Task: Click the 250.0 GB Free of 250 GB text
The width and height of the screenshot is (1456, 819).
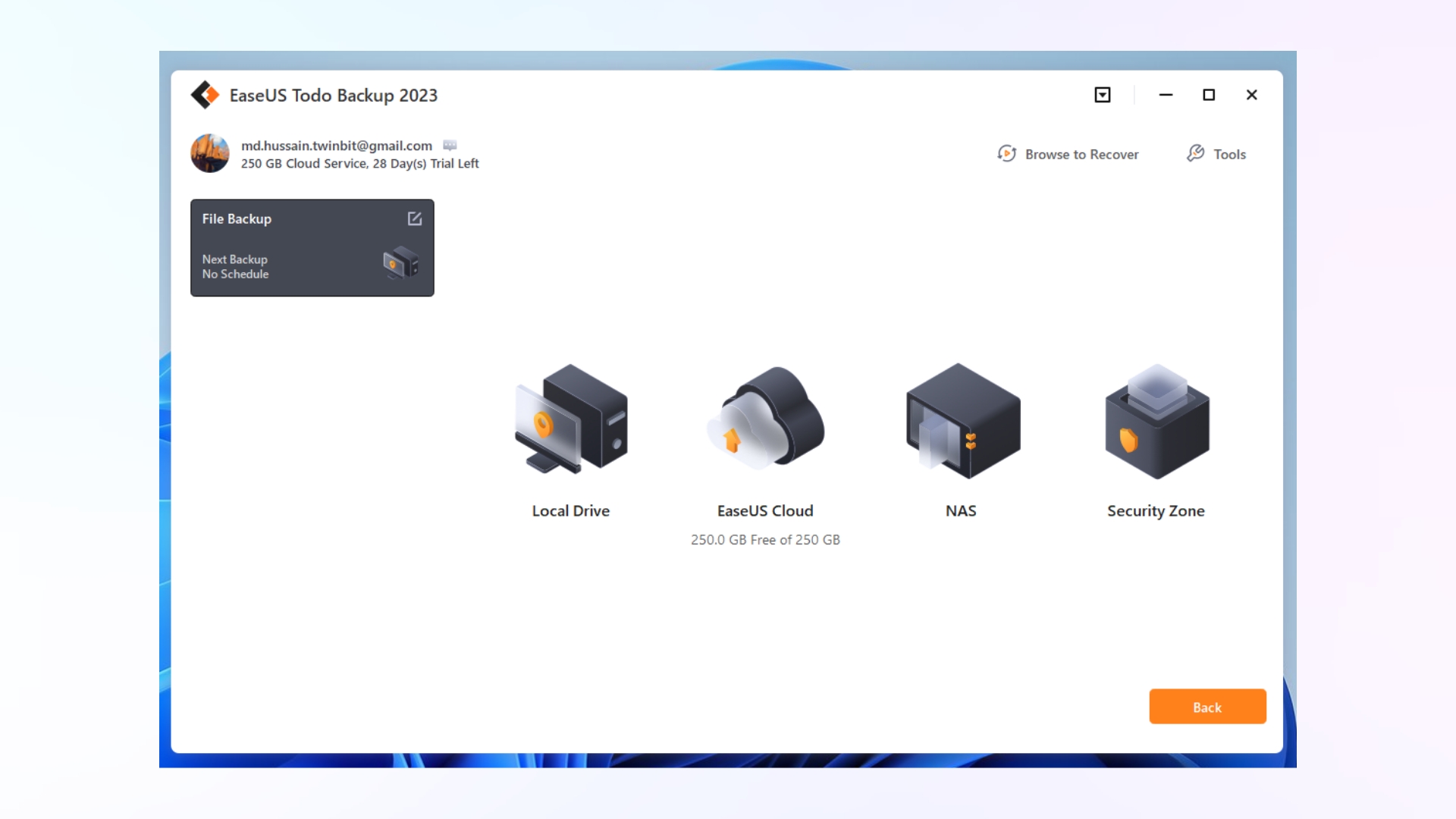Action: point(765,540)
